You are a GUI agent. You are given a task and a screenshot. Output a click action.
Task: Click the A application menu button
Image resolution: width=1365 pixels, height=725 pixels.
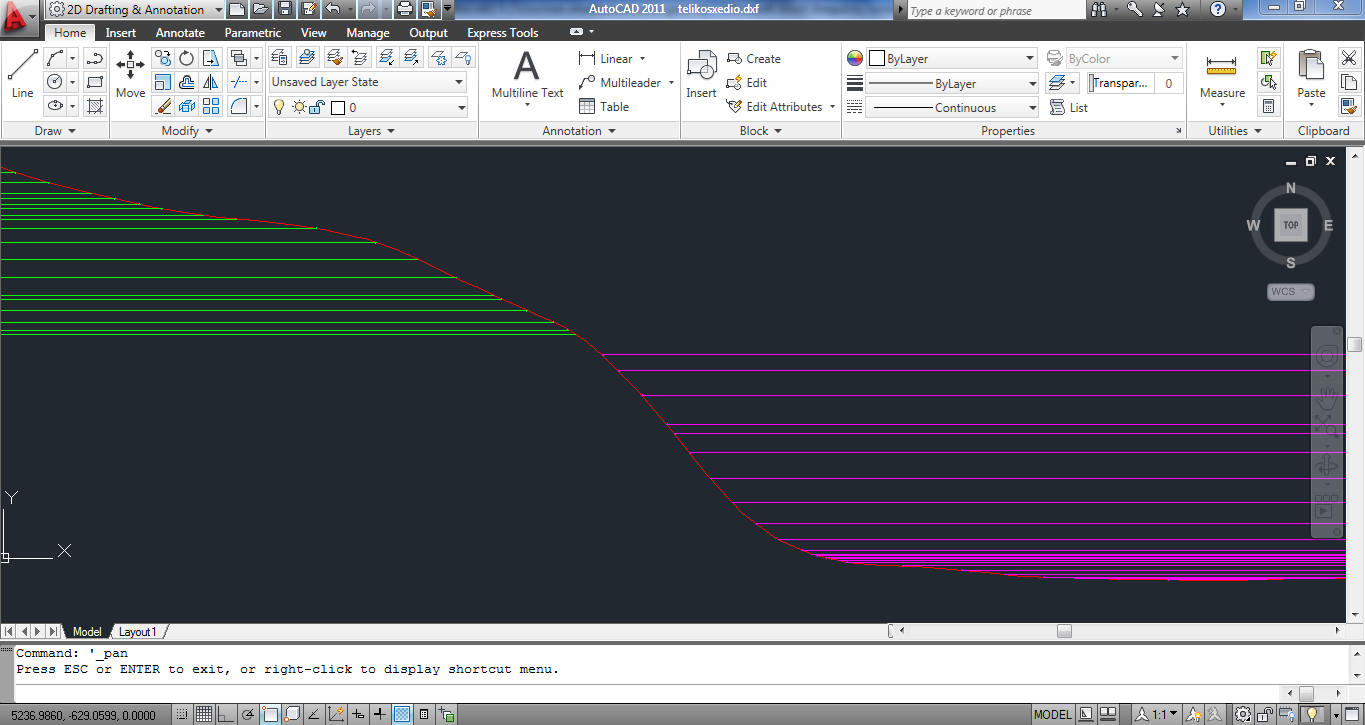21,16
